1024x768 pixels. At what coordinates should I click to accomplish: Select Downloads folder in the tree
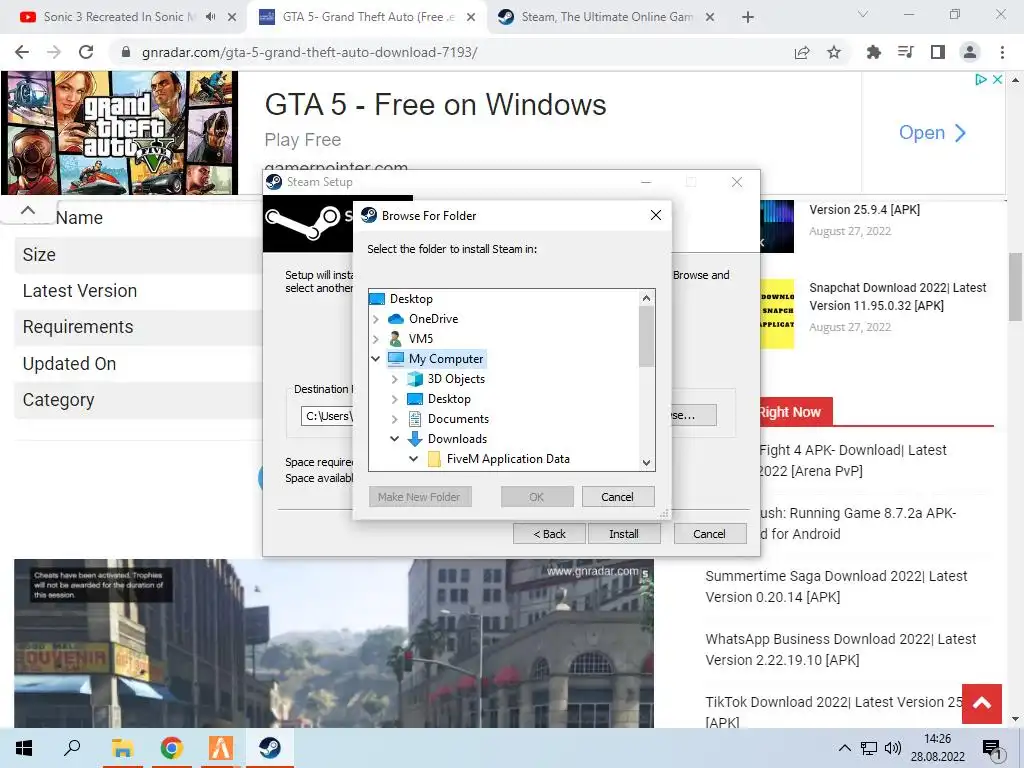click(x=457, y=439)
